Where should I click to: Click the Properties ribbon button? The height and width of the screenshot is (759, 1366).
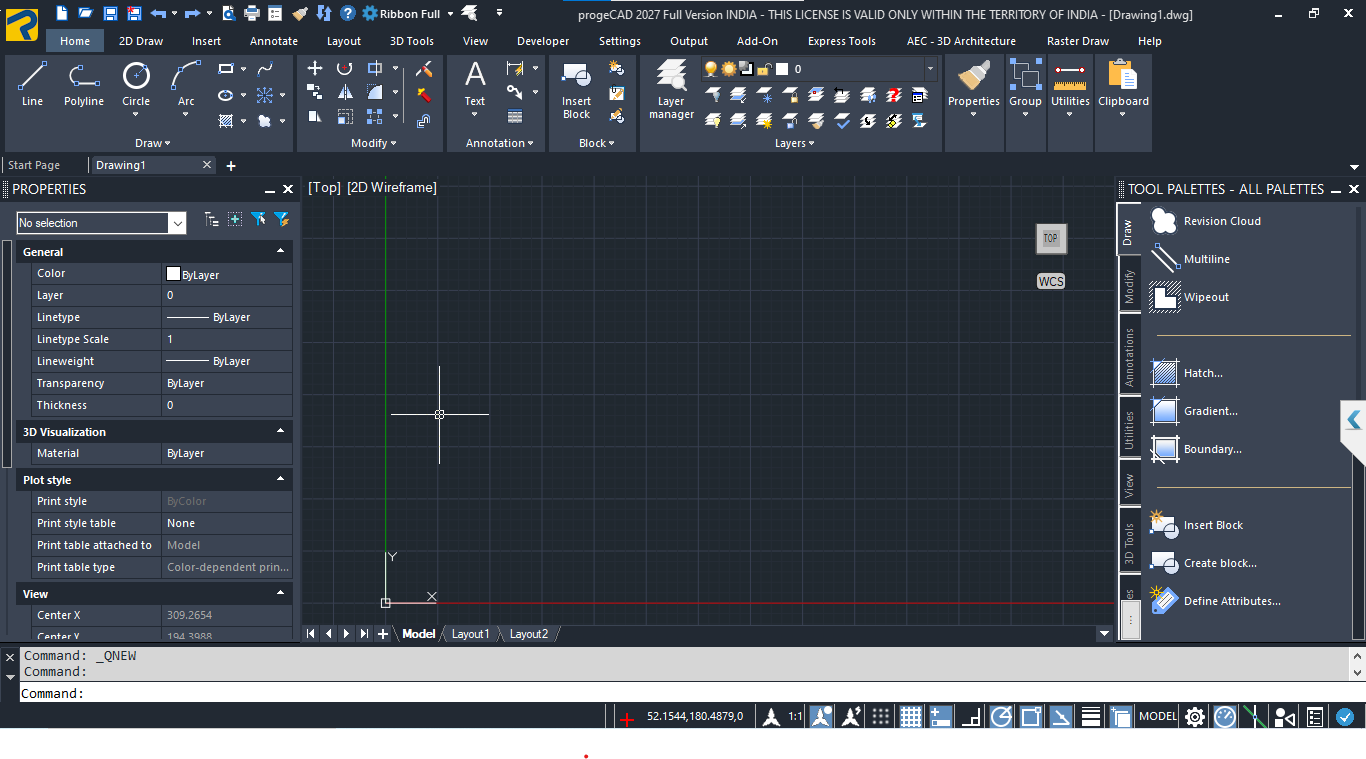pyautogui.click(x=974, y=88)
